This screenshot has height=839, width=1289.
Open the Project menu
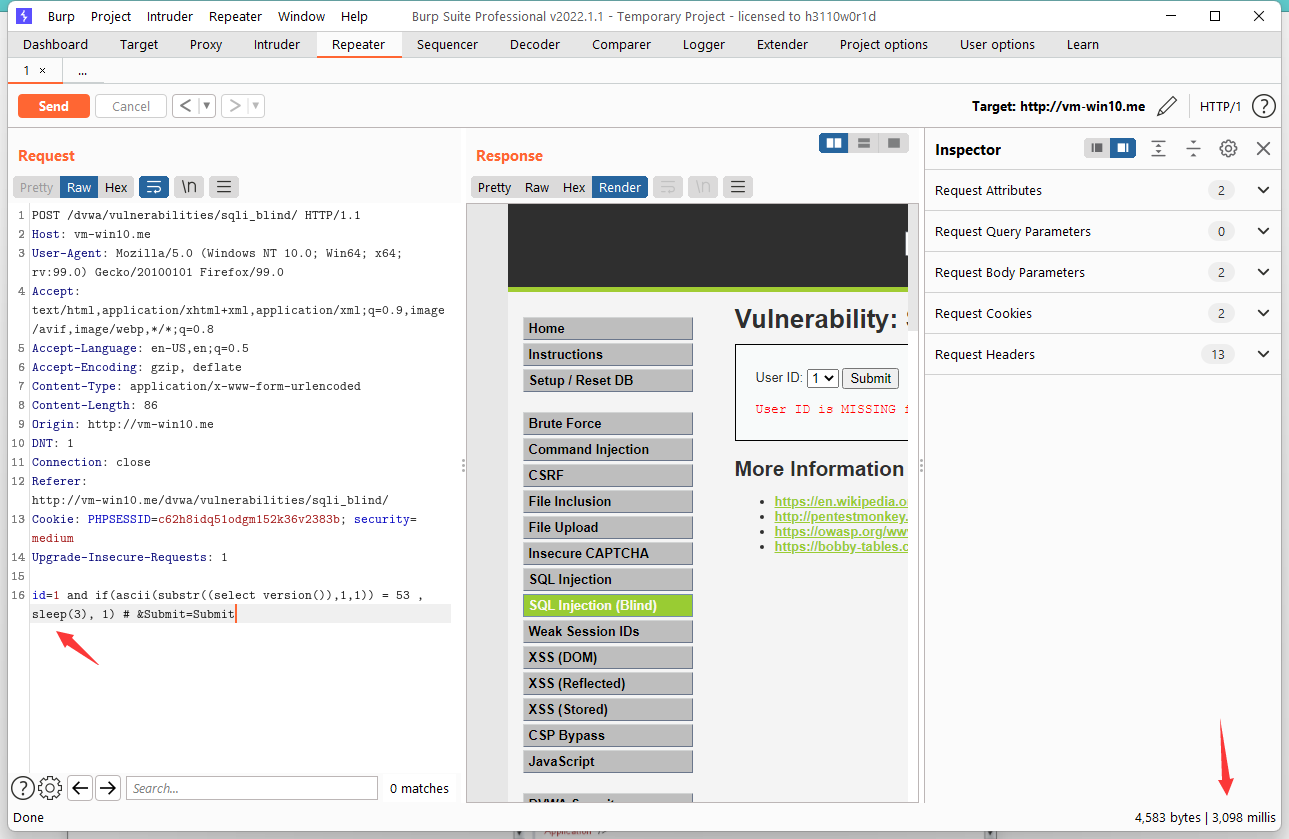coord(111,16)
